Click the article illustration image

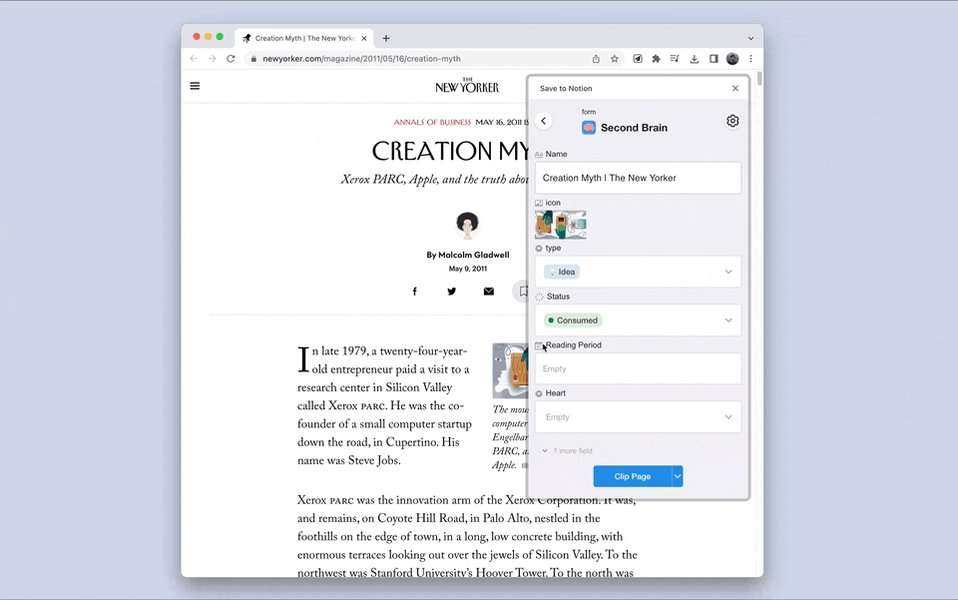click(510, 371)
